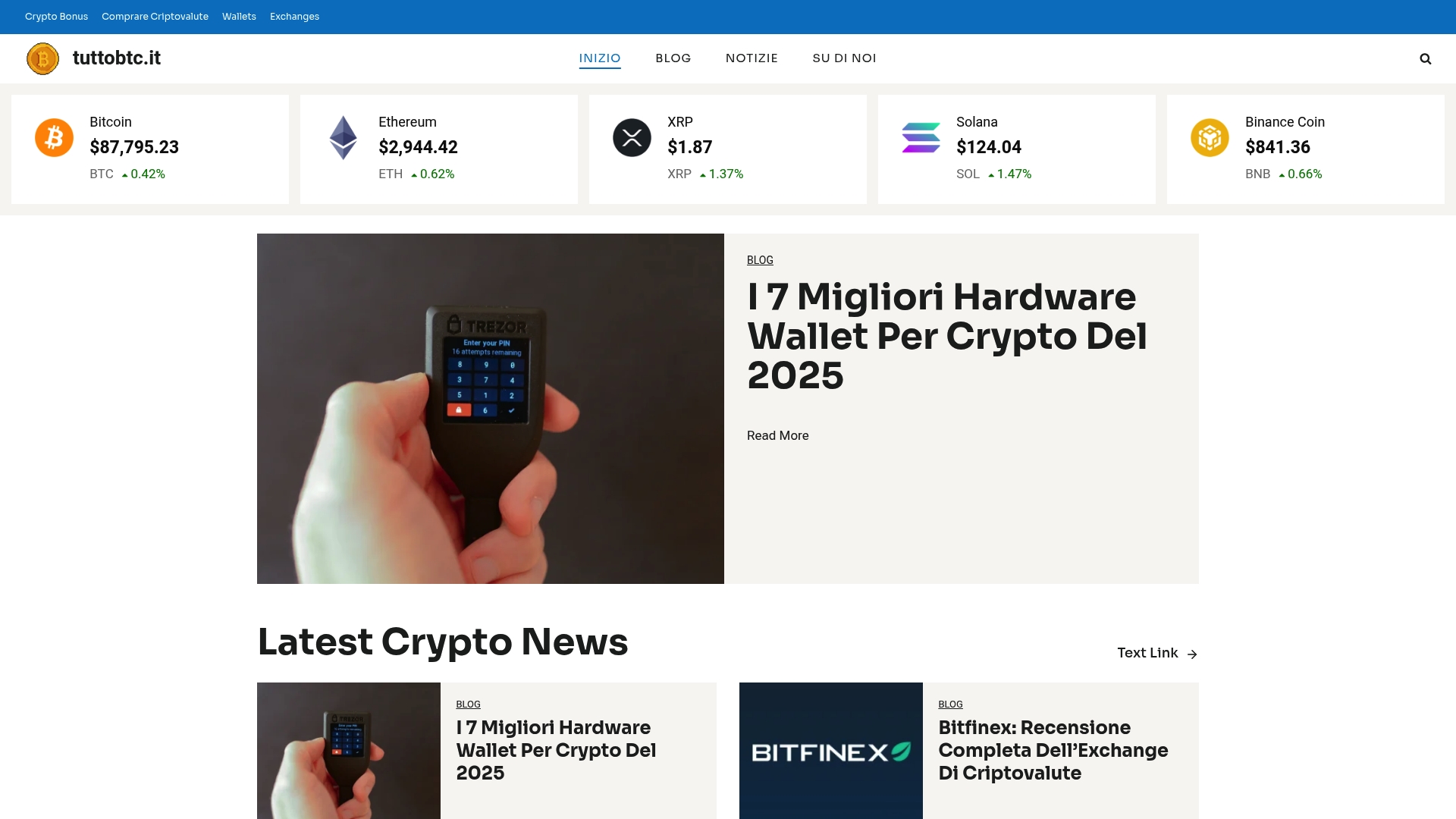
Task: Open the Crypto Bonus top link
Action: tap(56, 17)
